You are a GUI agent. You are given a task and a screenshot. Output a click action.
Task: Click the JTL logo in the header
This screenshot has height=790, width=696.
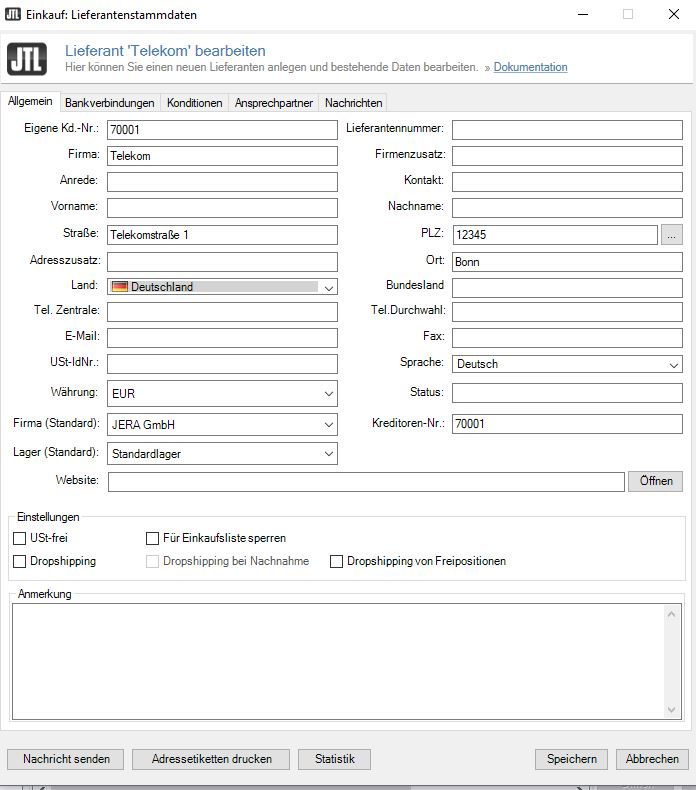[27, 59]
